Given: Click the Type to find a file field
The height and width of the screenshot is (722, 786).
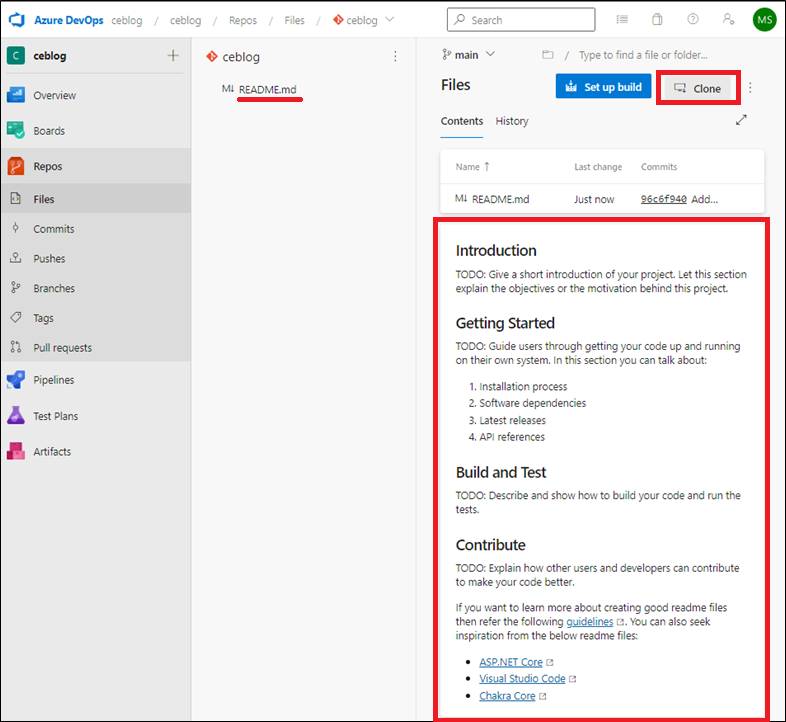Looking at the screenshot, I should pyautogui.click(x=643, y=55).
